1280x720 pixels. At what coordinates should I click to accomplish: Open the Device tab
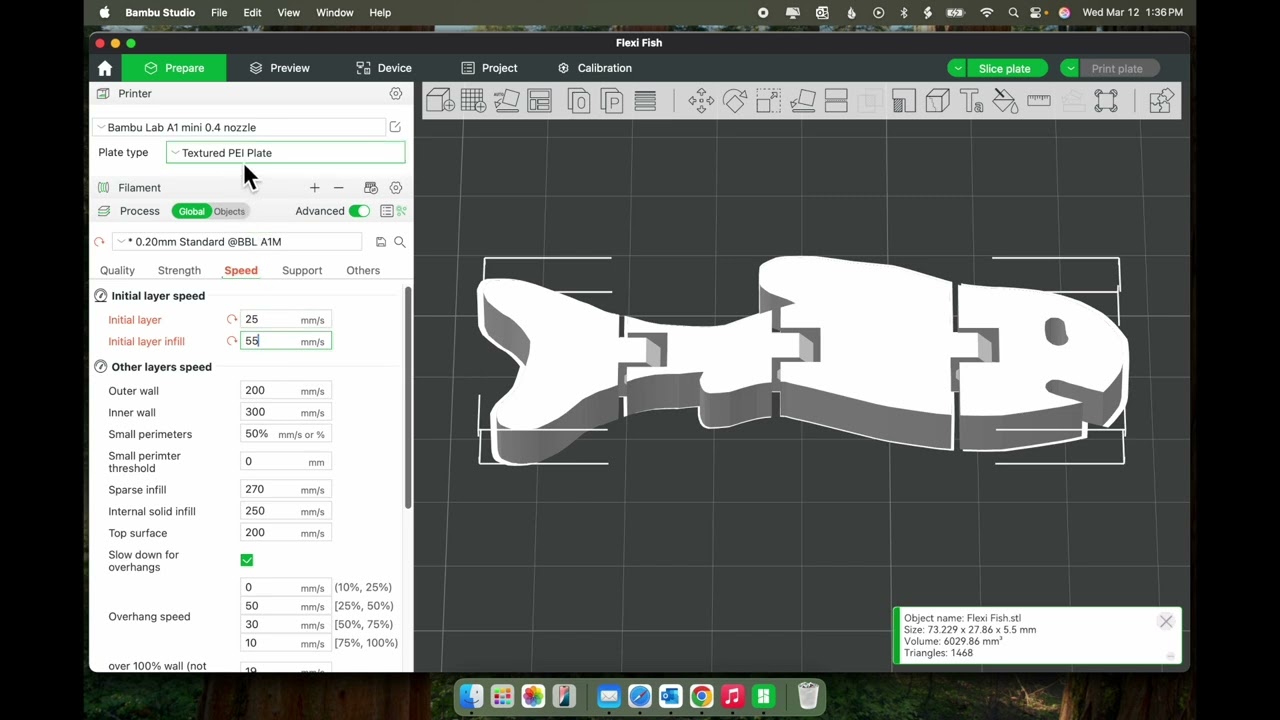[384, 68]
